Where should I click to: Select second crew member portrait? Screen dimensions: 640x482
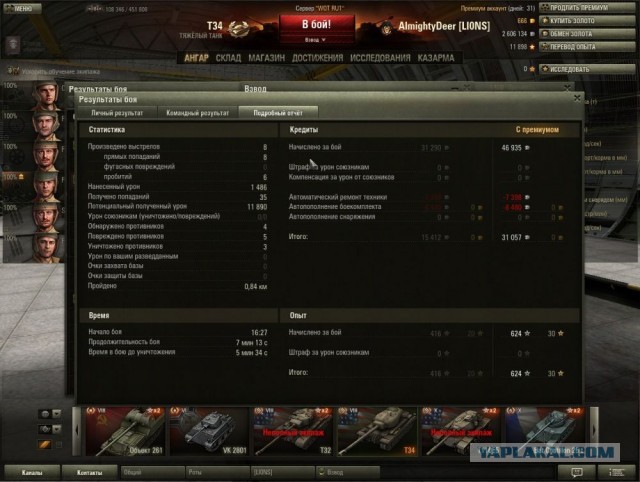pyautogui.click(x=47, y=126)
